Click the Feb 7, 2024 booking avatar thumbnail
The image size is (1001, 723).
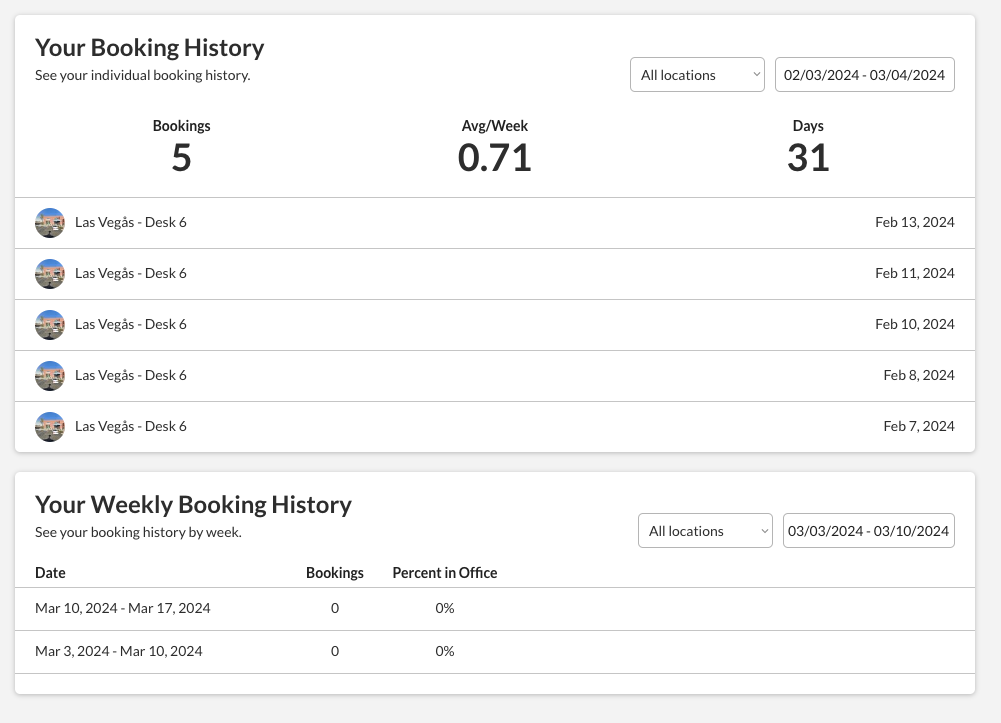50,427
